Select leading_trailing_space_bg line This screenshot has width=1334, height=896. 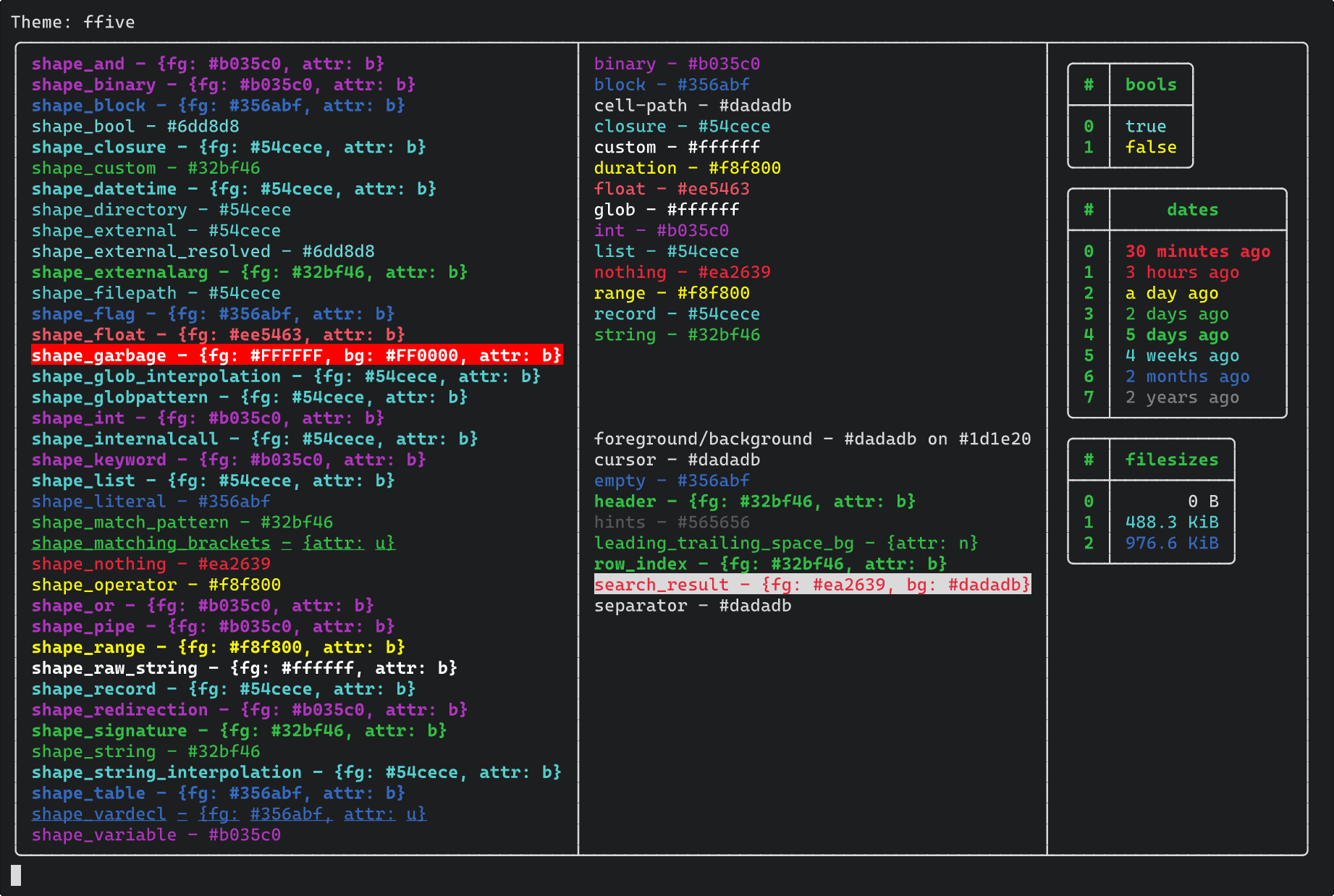(x=786, y=544)
